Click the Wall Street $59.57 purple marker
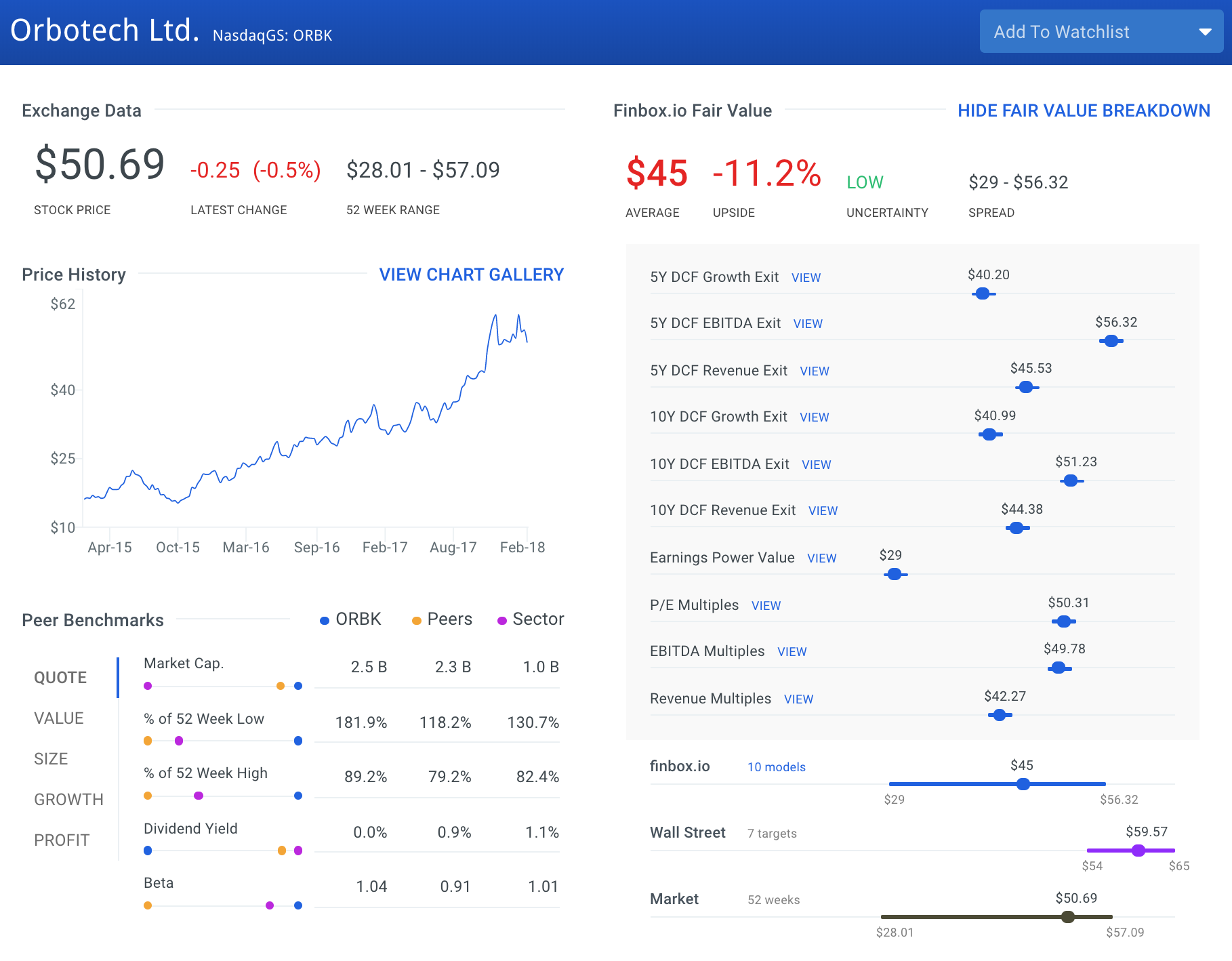1232x961 pixels. pyautogui.click(x=1138, y=851)
